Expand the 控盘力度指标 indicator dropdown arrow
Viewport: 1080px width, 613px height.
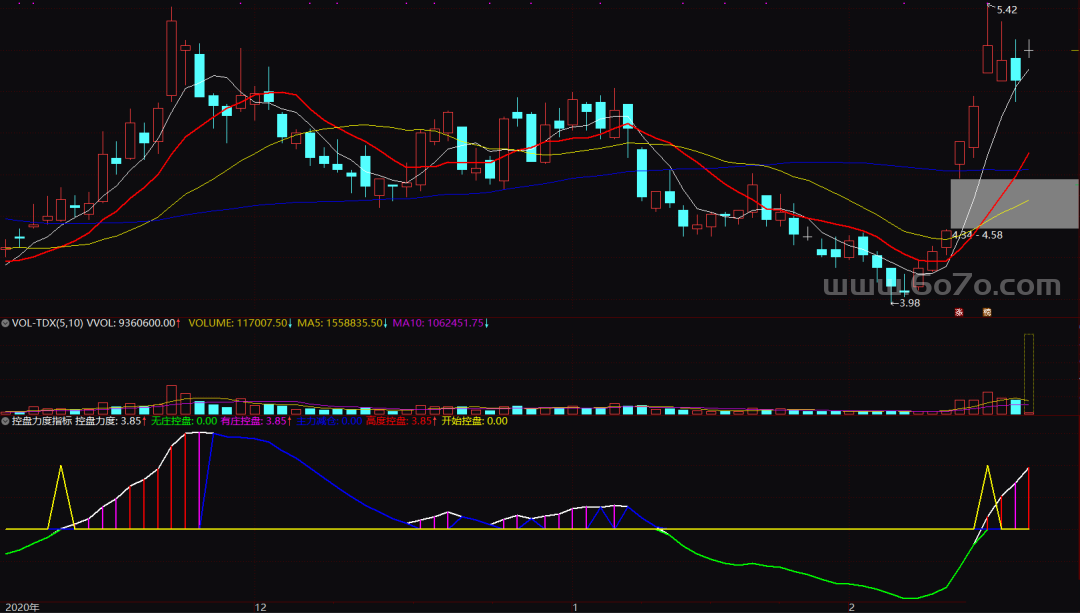(x=6, y=422)
